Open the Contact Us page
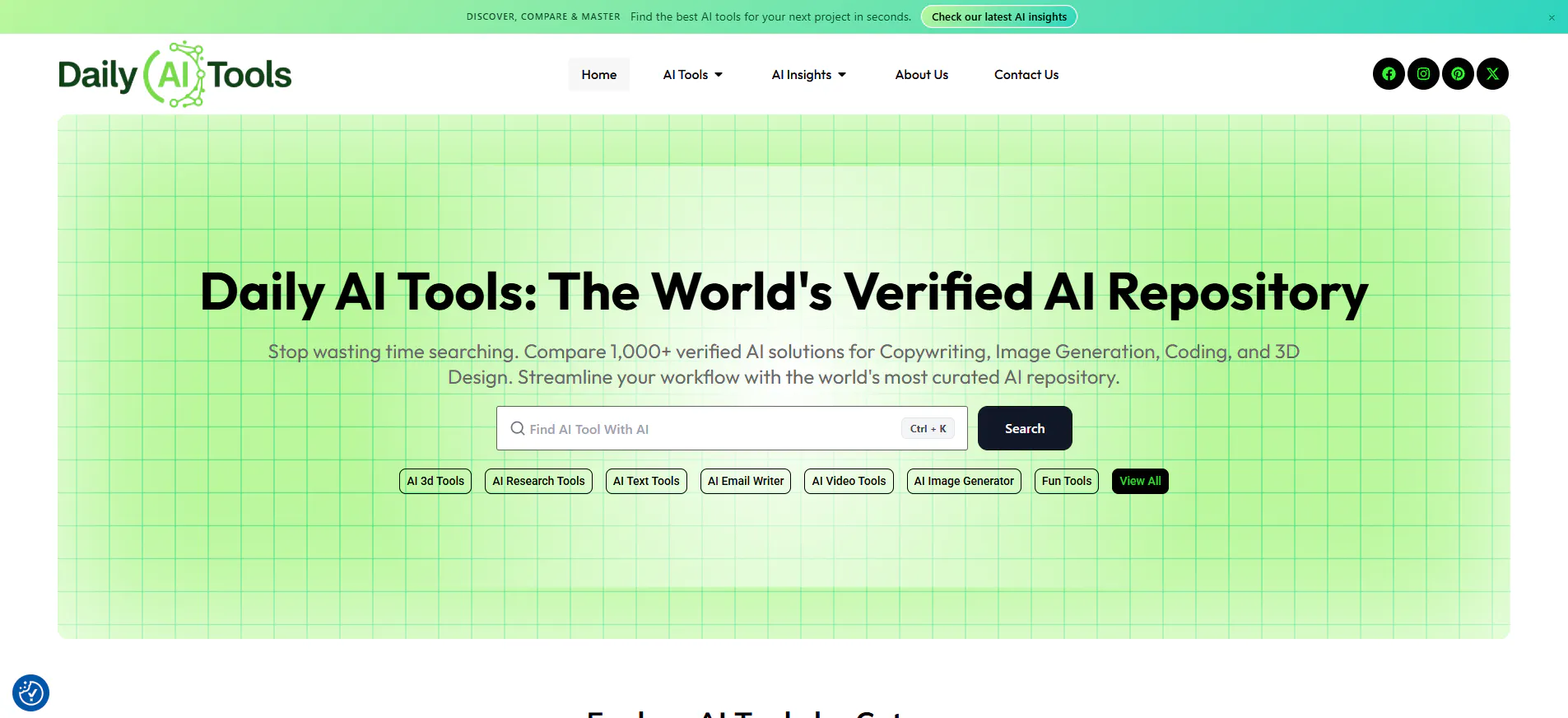This screenshot has width=1568, height=718. coord(1026,74)
